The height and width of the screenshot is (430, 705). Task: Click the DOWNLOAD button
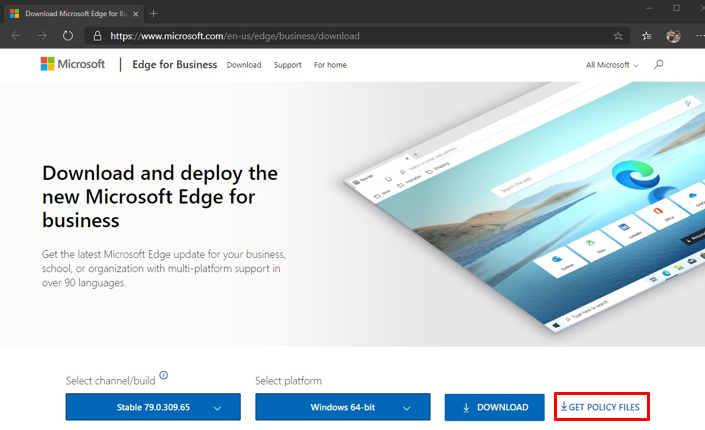(x=495, y=408)
